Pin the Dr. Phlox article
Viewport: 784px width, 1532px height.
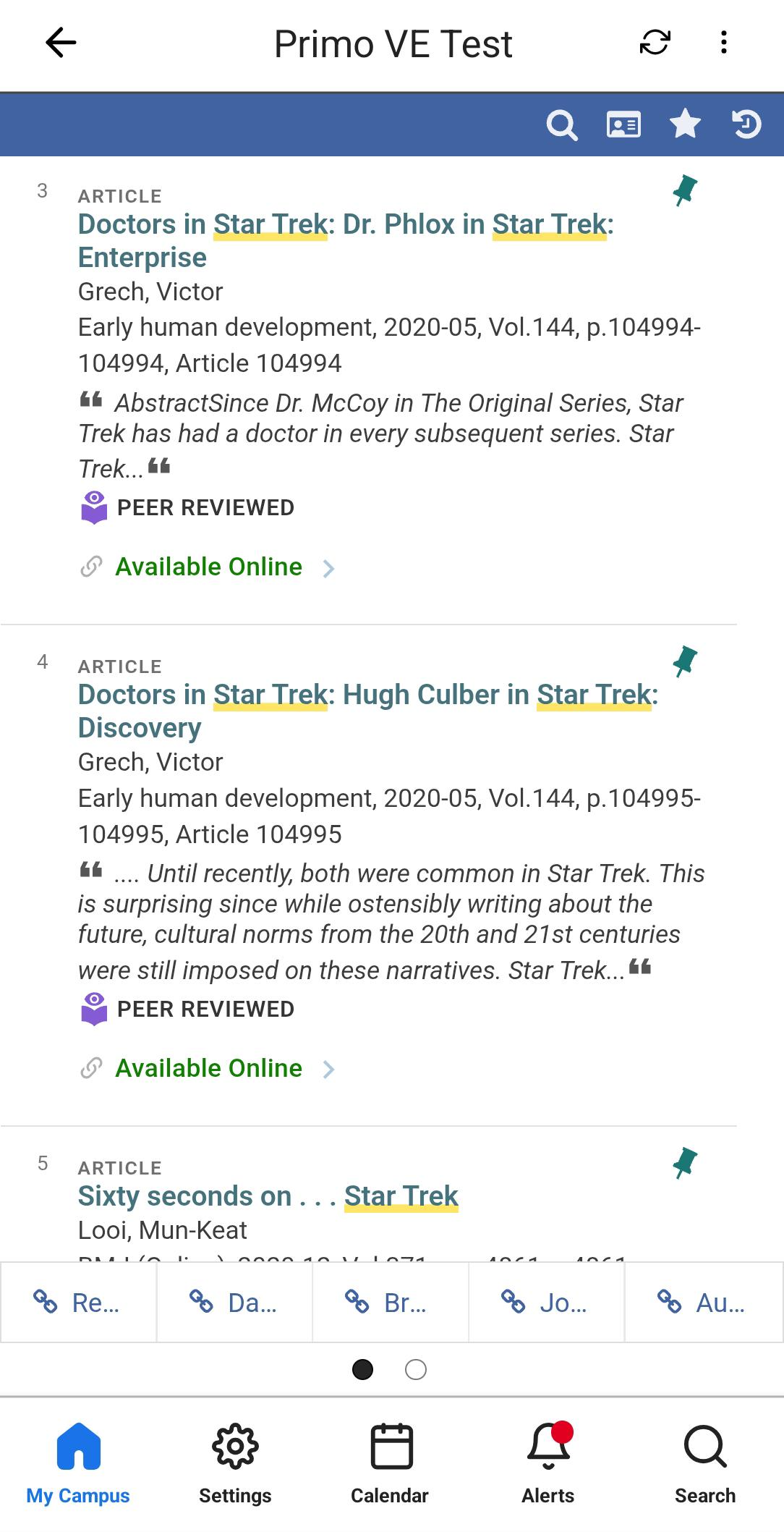coord(684,191)
